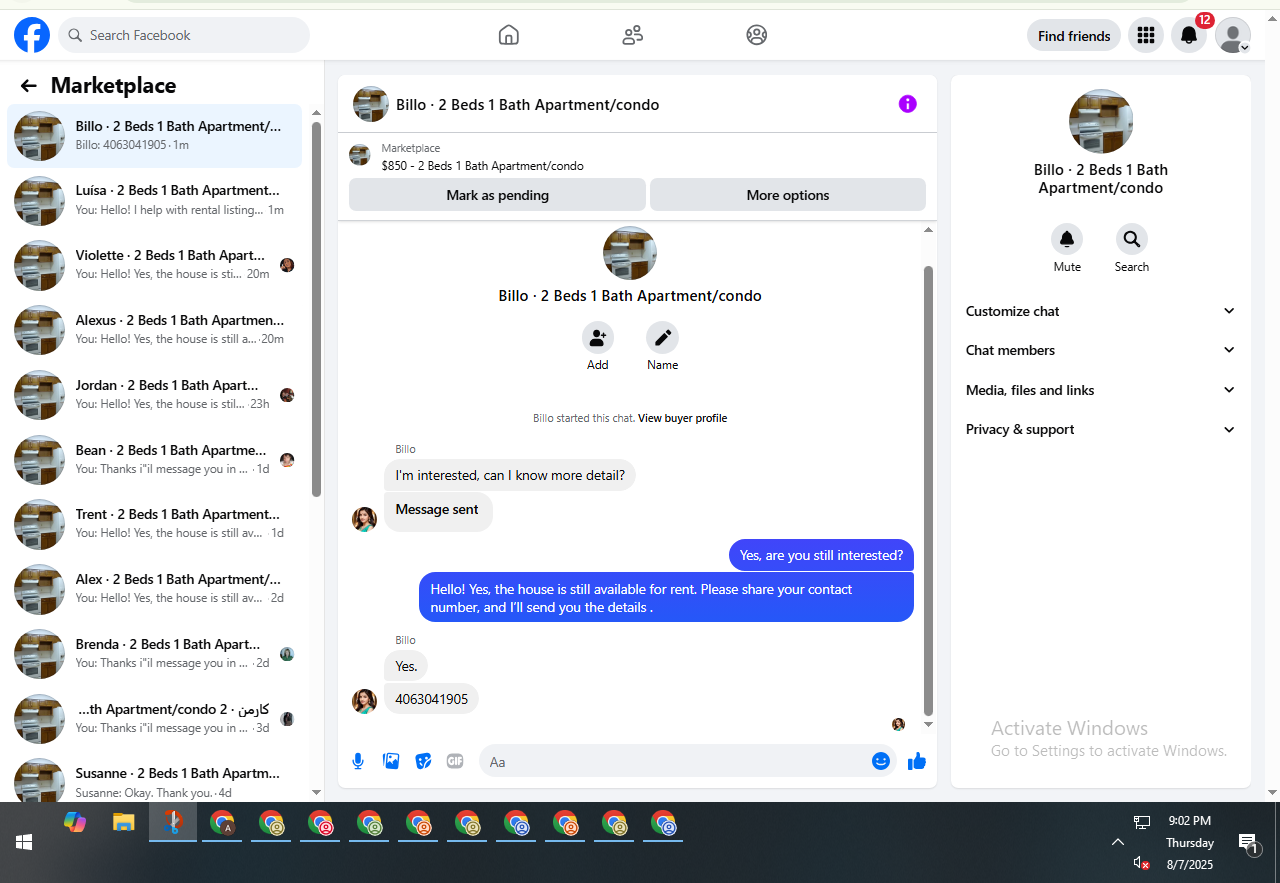This screenshot has height=883, width=1280.
Task: Open the account profile avatar menu
Action: tap(1233, 36)
